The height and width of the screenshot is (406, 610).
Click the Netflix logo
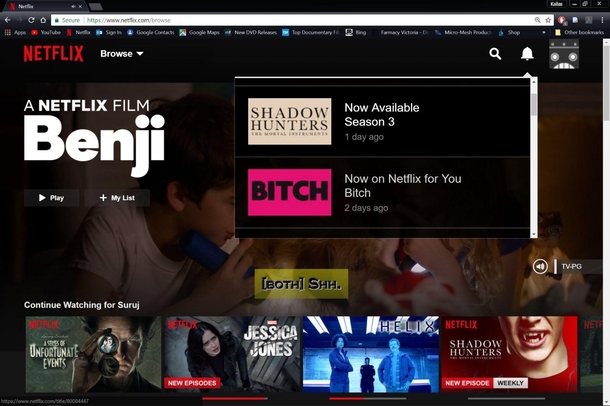coord(54,54)
